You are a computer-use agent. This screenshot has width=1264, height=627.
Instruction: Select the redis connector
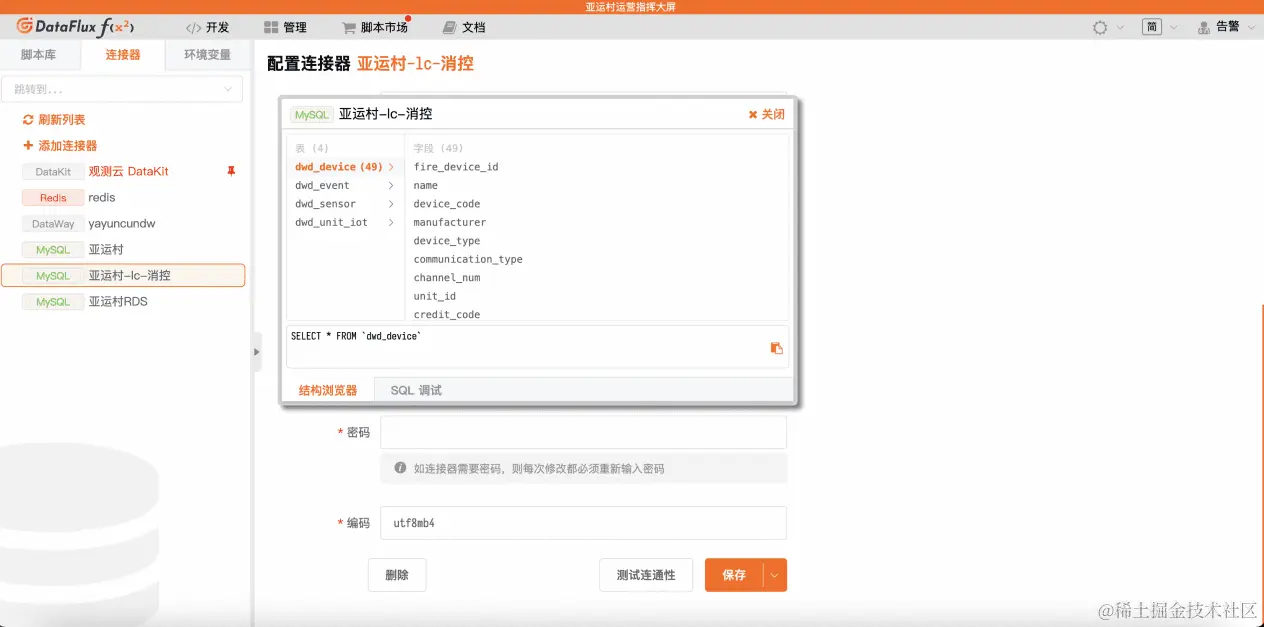(122, 198)
